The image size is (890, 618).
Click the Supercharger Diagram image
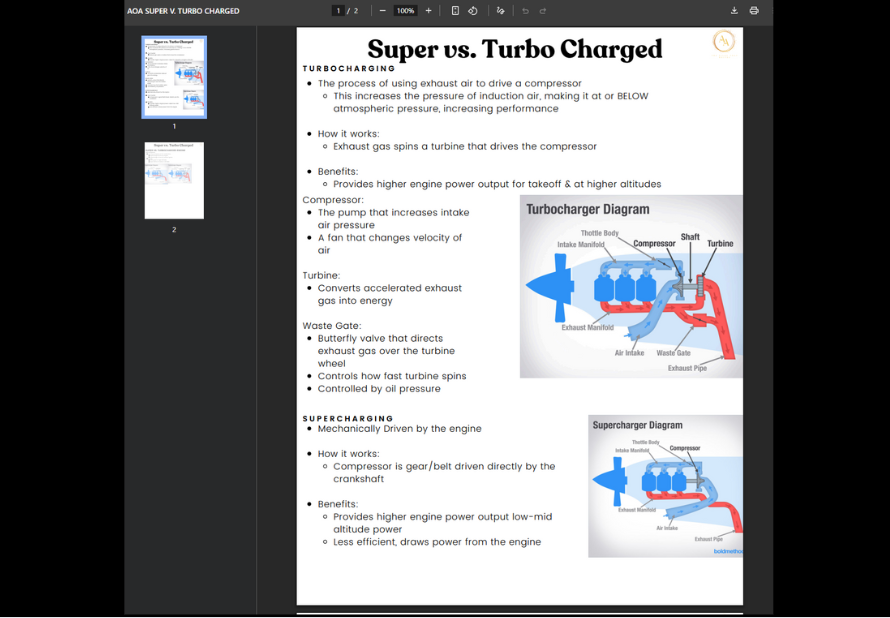(665, 486)
